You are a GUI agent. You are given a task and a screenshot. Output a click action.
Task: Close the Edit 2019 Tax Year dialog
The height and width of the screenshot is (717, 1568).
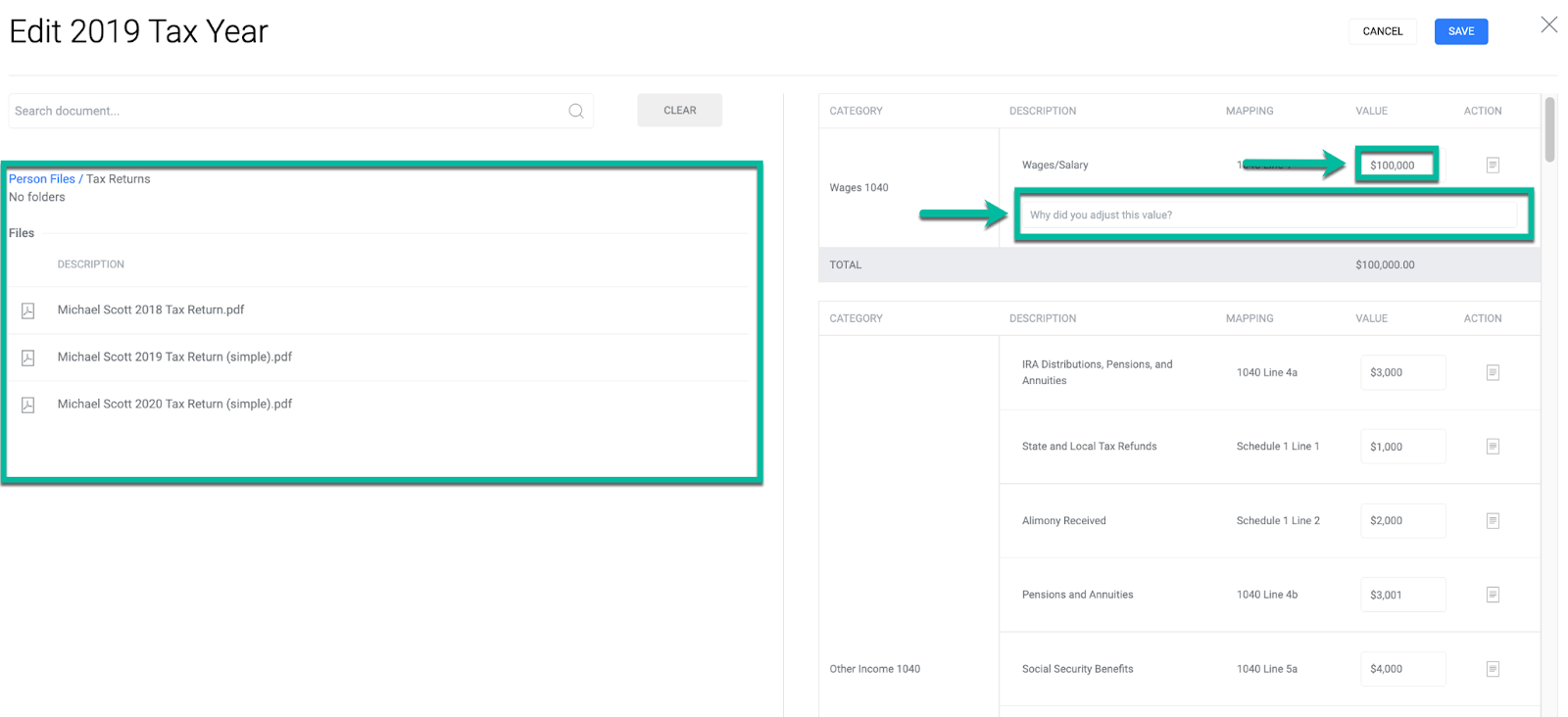[x=1548, y=25]
